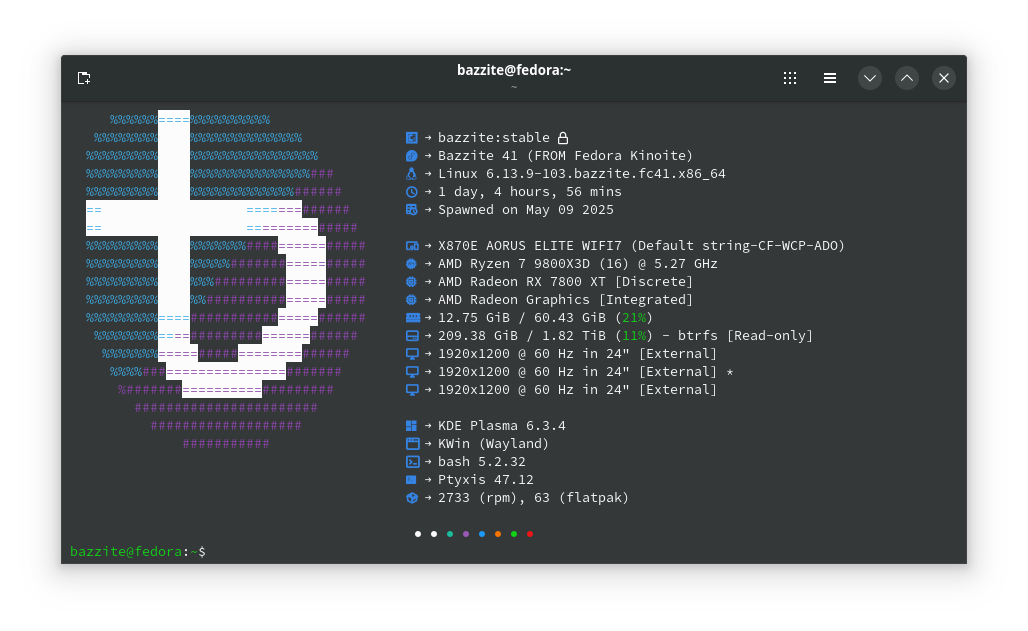Click the blue color dot
Viewport: 1028px width, 631px height.
tap(482, 534)
